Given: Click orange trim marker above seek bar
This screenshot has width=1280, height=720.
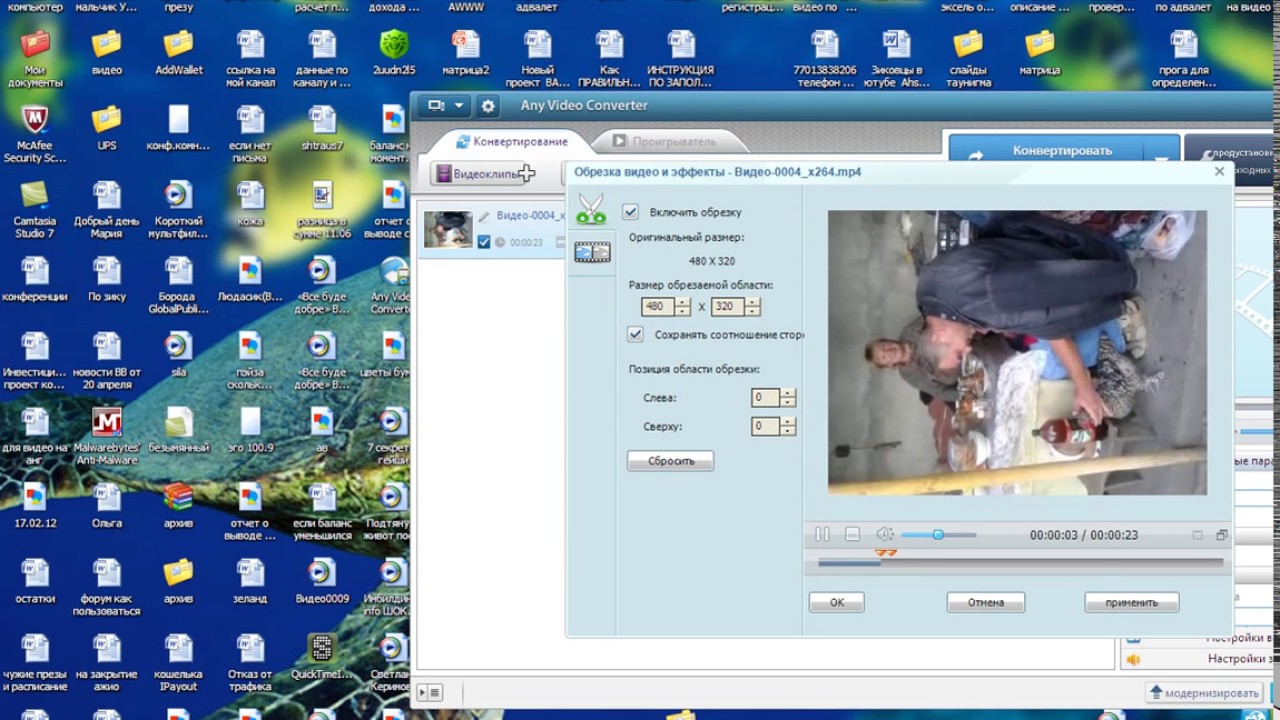Looking at the screenshot, I should [x=885, y=552].
